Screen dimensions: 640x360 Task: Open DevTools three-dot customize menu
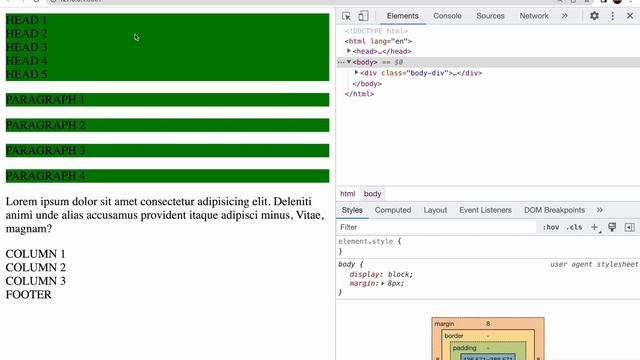point(612,16)
